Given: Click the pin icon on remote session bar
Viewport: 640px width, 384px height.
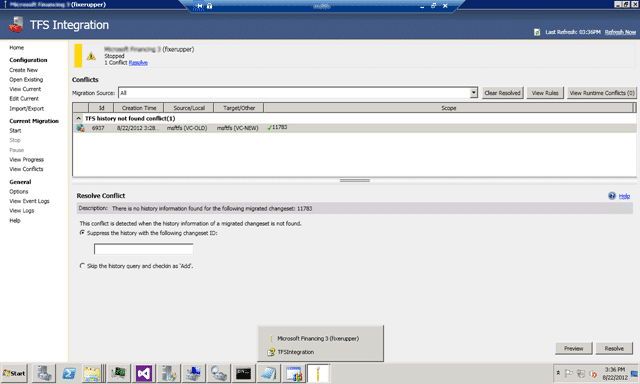Looking at the screenshot, I should 199,6.
